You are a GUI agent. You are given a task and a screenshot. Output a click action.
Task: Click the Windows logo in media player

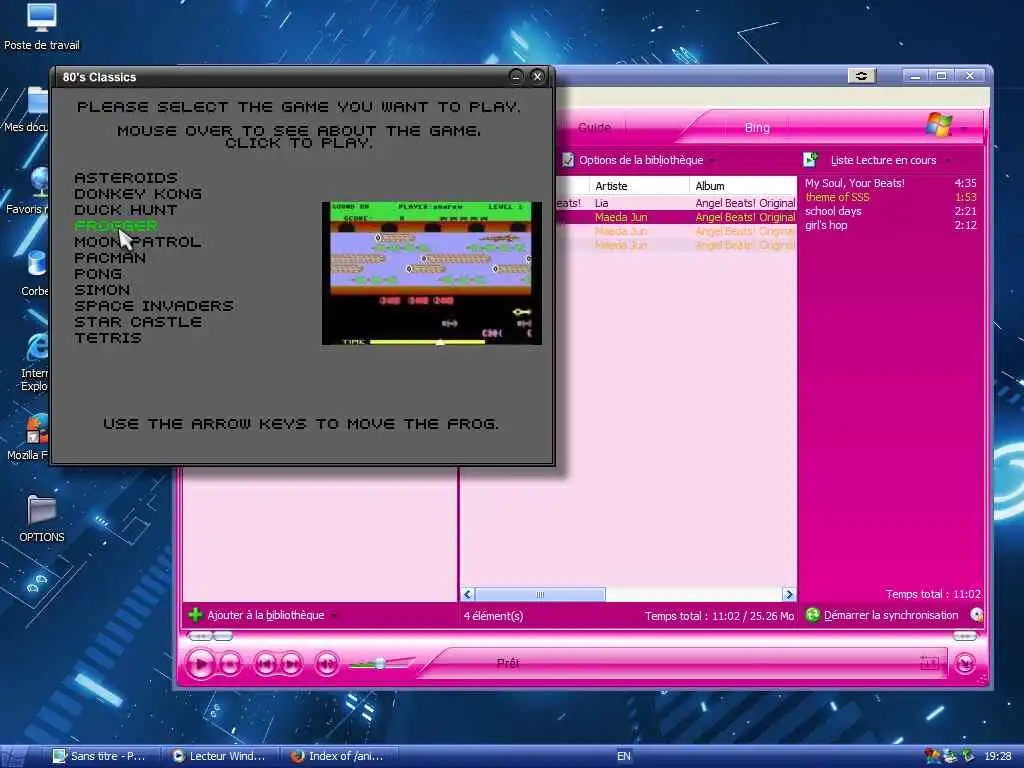939,123
